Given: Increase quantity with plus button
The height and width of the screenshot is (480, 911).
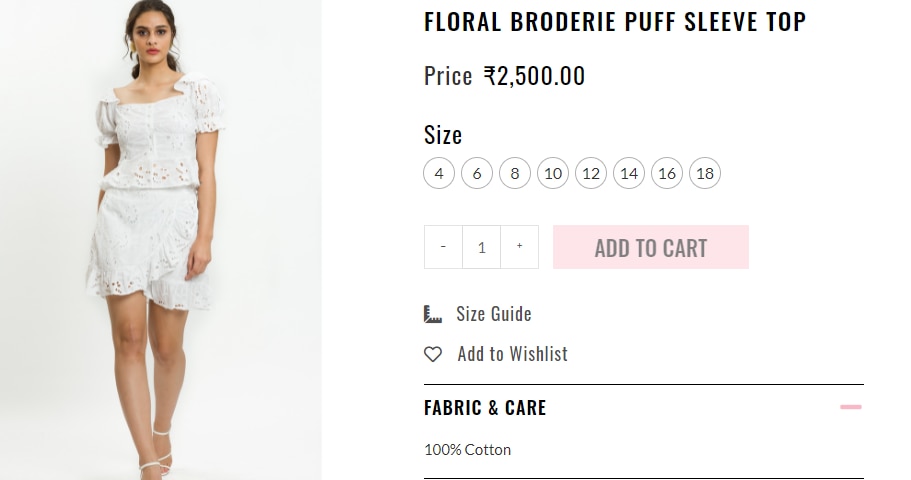Looking at the screenshot, I should coord(519,247).
